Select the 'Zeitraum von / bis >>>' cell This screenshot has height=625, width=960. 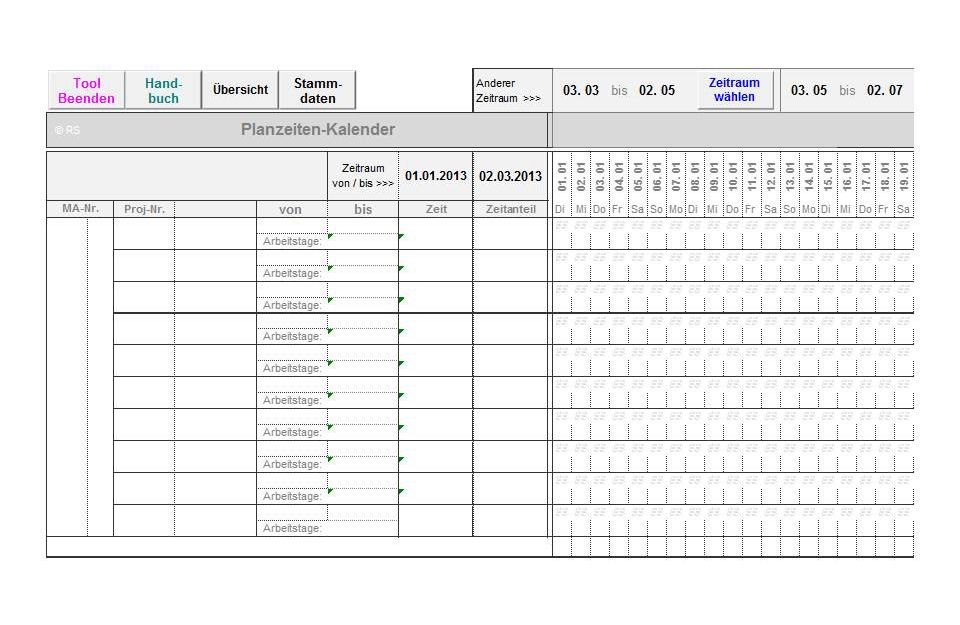[x=363, y=176]
